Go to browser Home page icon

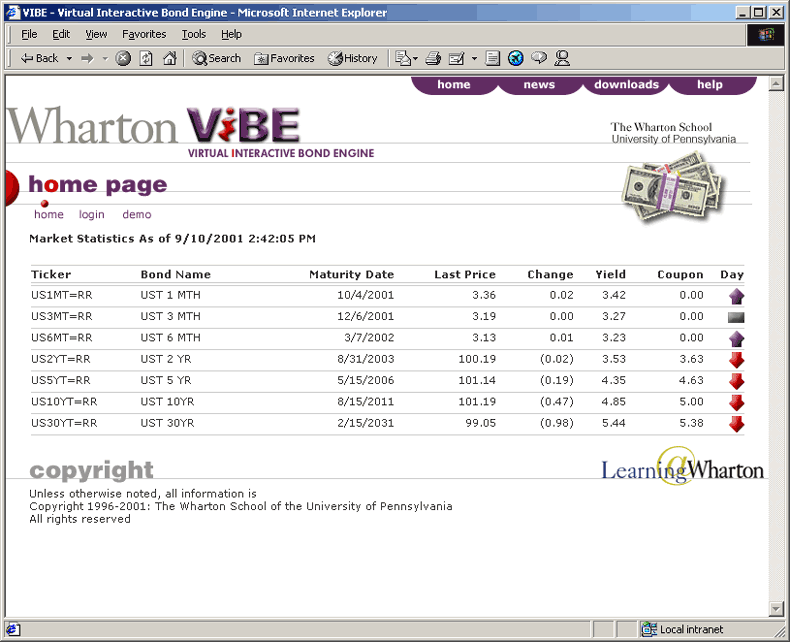click(x=170, y=58)
